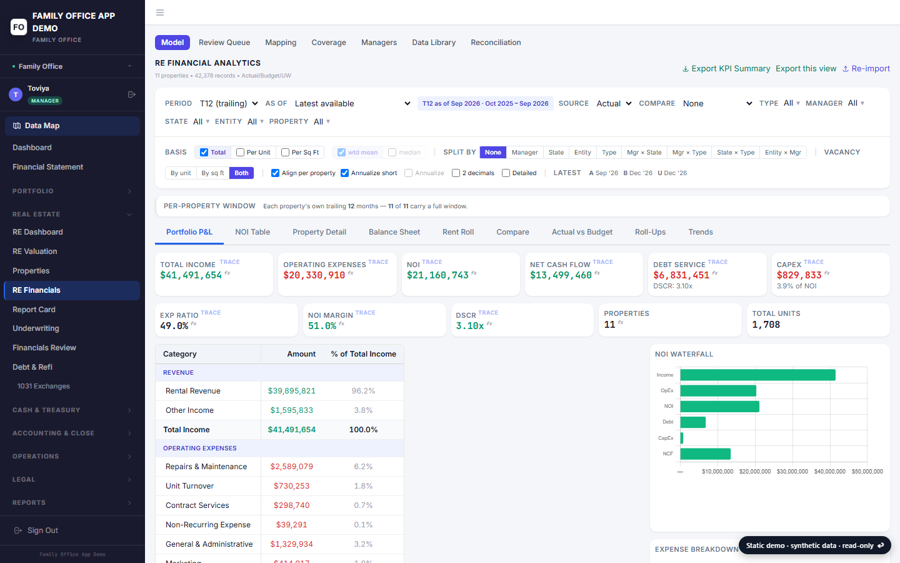
Task: Open the State All dropdown
Action: (x=201, y=122)
